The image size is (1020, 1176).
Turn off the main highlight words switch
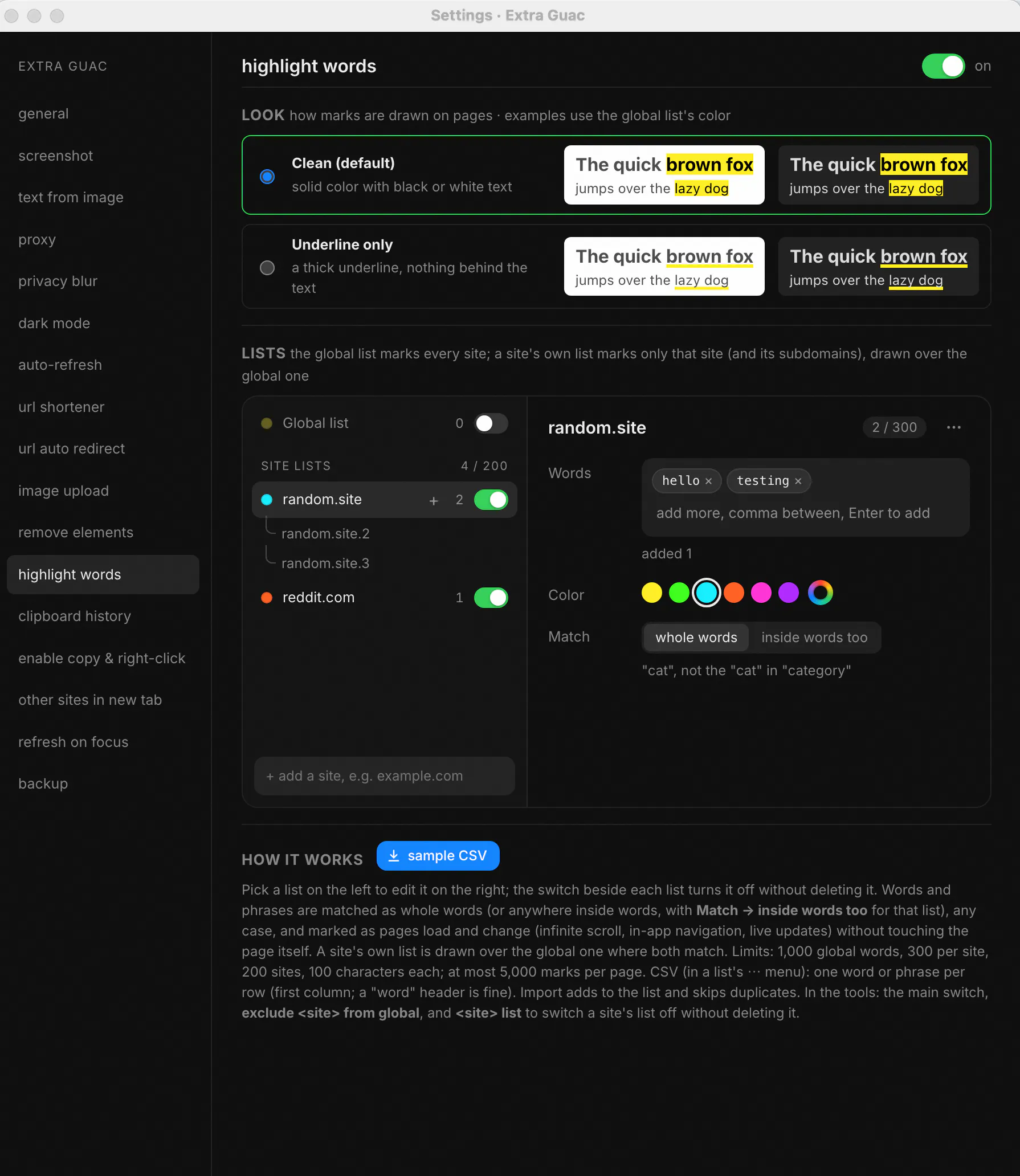click(x=943, y=66)
